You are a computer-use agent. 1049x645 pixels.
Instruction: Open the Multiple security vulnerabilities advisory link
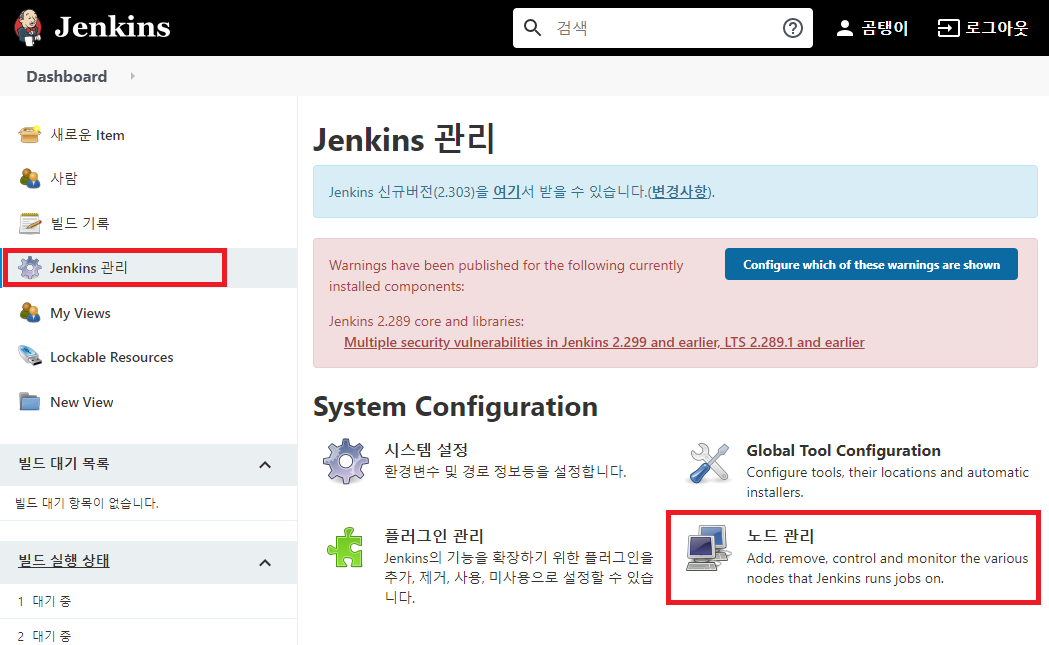(x=604, y=343)
